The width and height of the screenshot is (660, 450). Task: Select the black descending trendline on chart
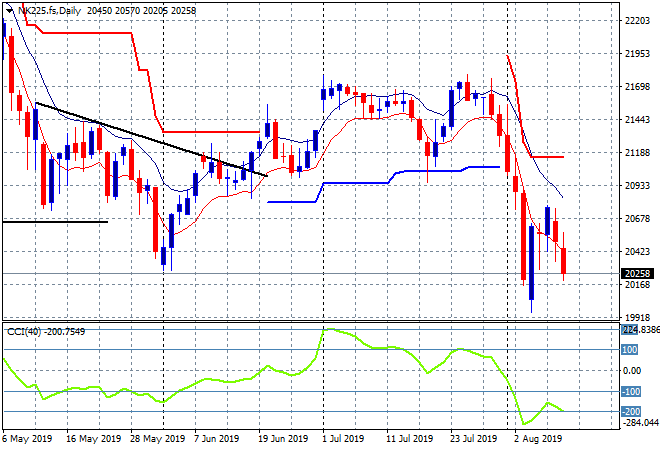click(x=152, y=139)
